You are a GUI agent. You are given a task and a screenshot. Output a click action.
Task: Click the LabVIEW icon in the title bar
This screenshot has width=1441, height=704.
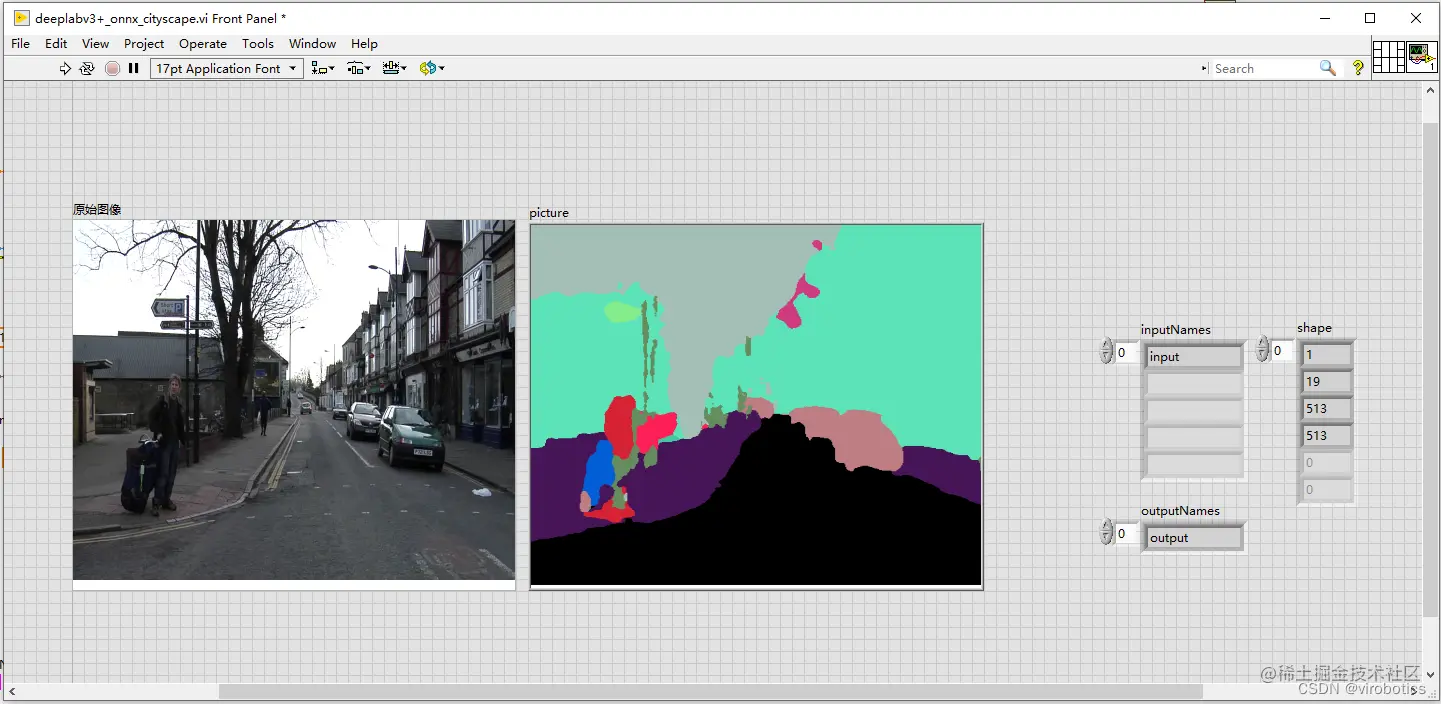(x=21, y=18)
